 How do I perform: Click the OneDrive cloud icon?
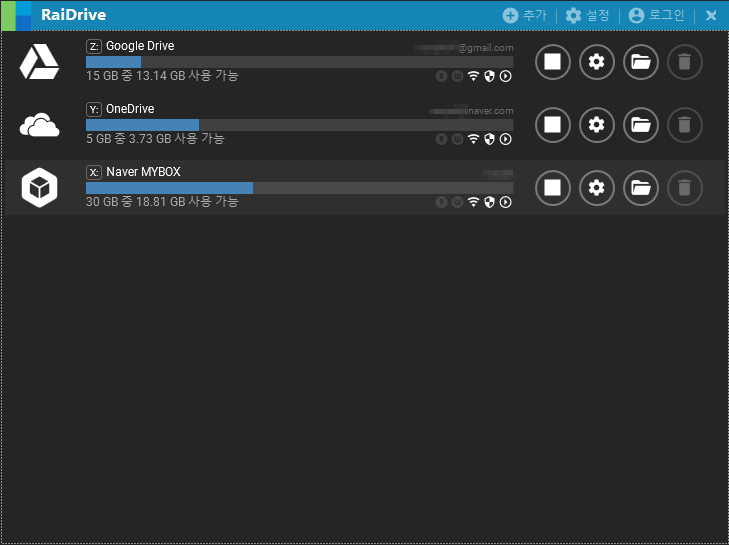pyautogui.click(x=40, y=125)
